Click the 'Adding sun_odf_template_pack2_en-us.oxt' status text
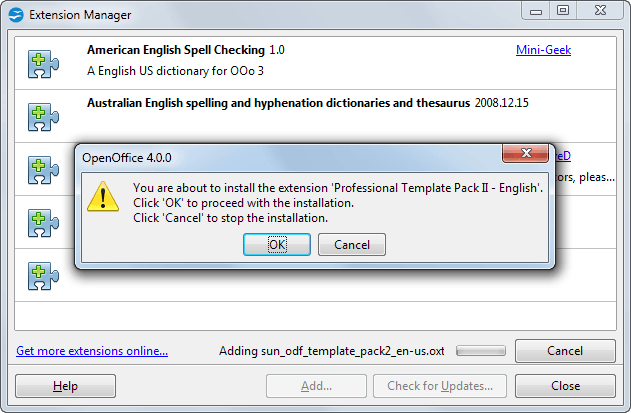The image size is (631, 413). (332, 351)
